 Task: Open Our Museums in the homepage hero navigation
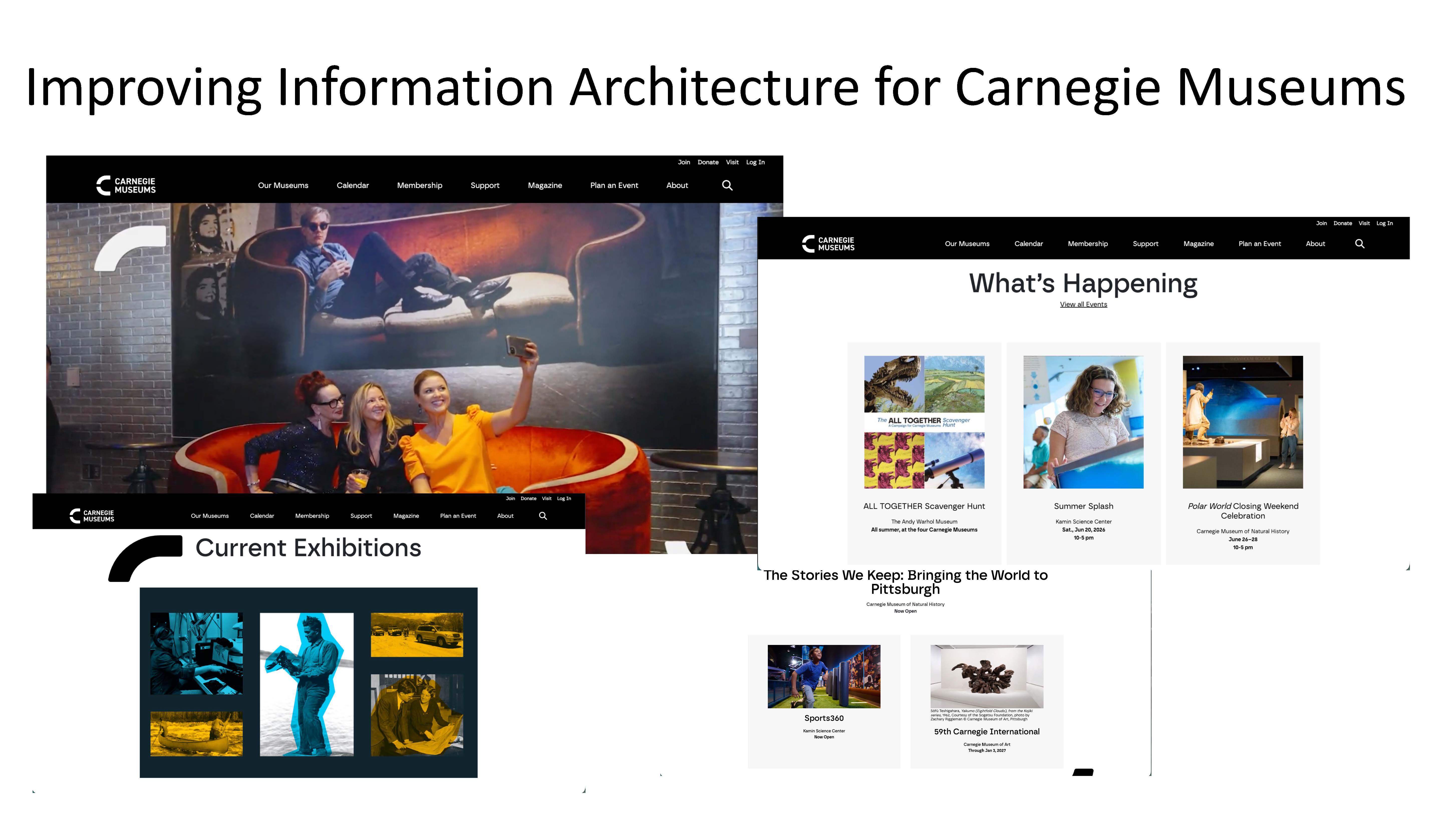tap(283, 185)
